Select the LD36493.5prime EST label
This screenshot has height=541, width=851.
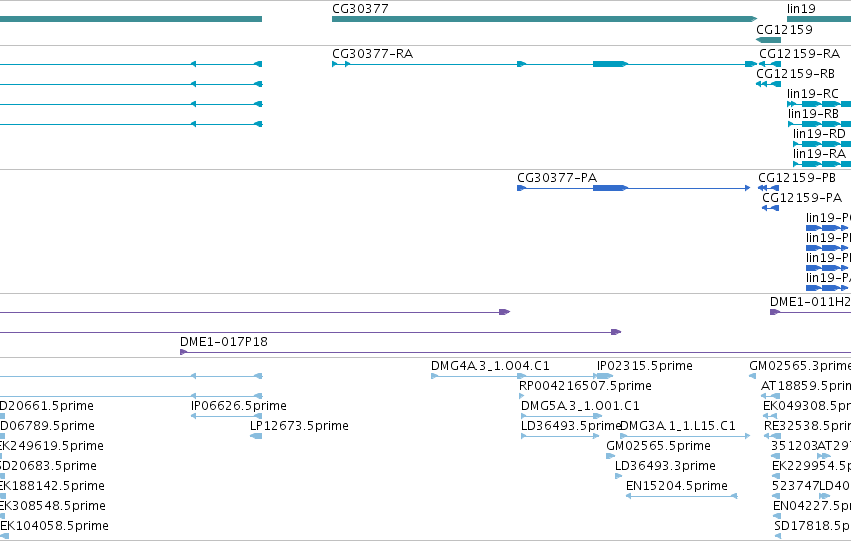click(x=570, y=426)
